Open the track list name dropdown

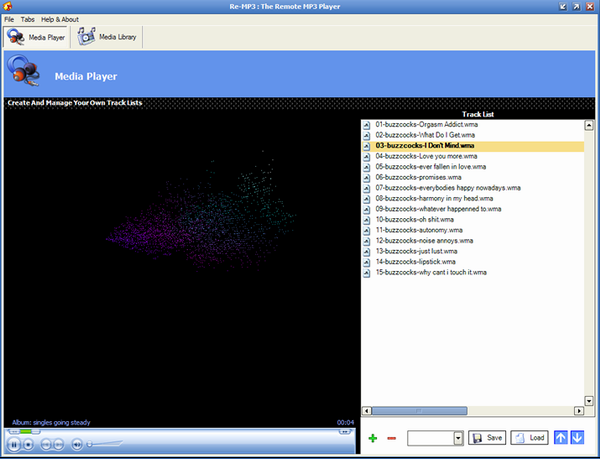click(458, 438)
